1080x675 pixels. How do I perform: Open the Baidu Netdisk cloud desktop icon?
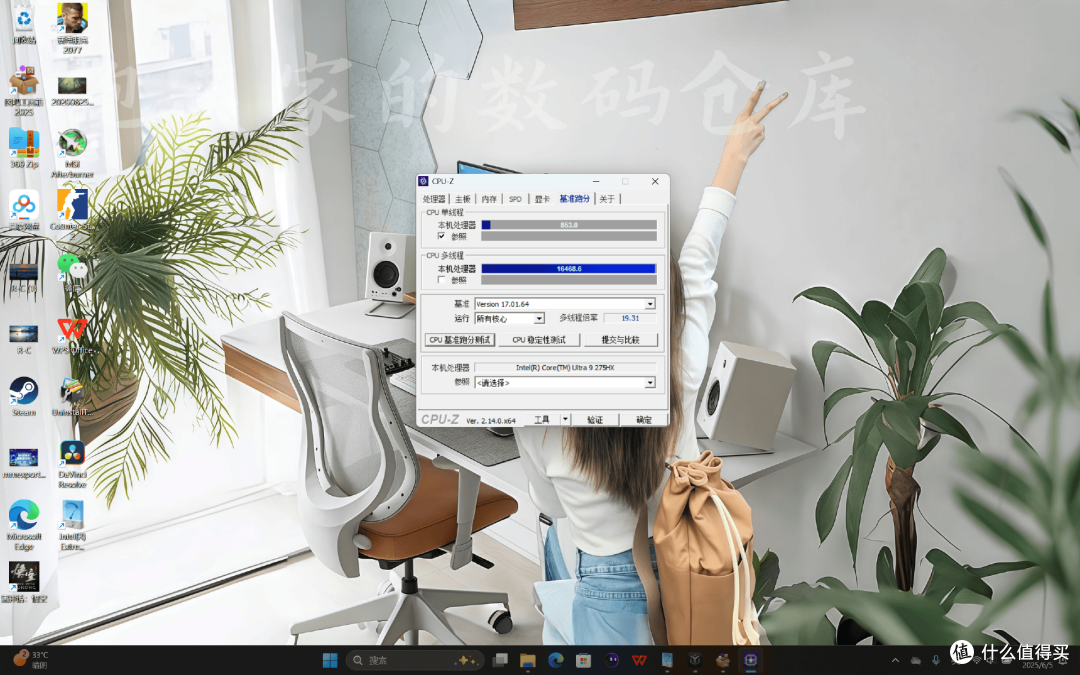tap(24, 209)
